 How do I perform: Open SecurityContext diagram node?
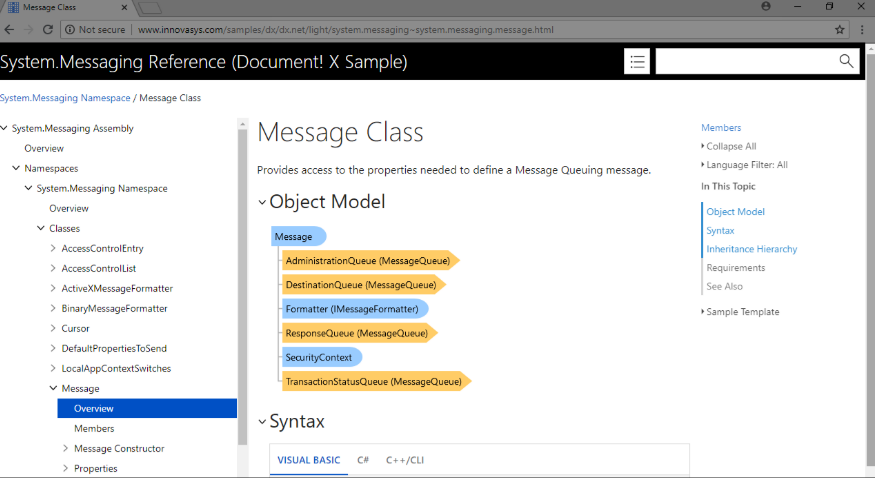pyautogui.click(x=322, y=357)
